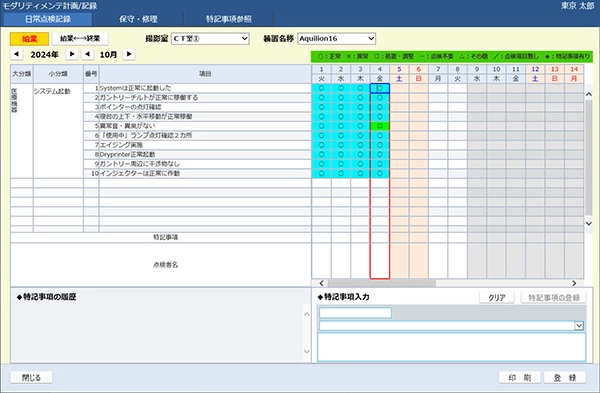
Task: Click day 14 column header
Action: [x=574, y=74]
